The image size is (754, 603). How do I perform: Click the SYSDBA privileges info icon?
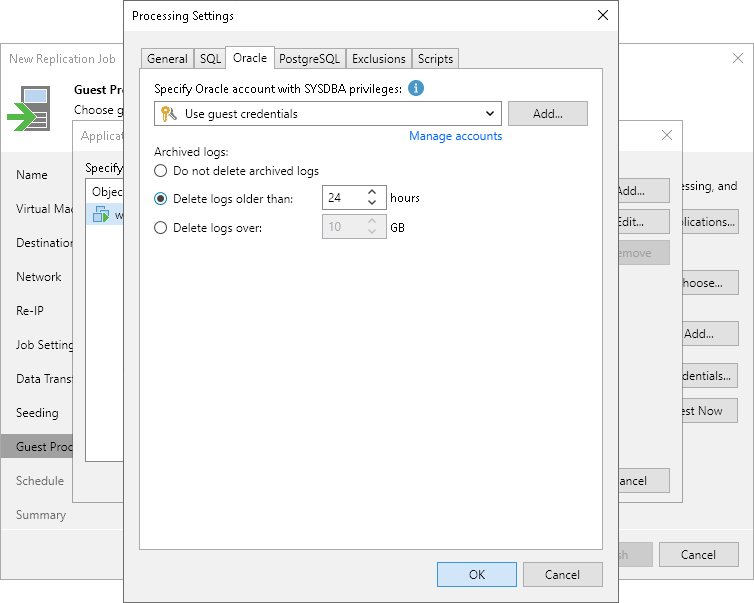(415, 88)
